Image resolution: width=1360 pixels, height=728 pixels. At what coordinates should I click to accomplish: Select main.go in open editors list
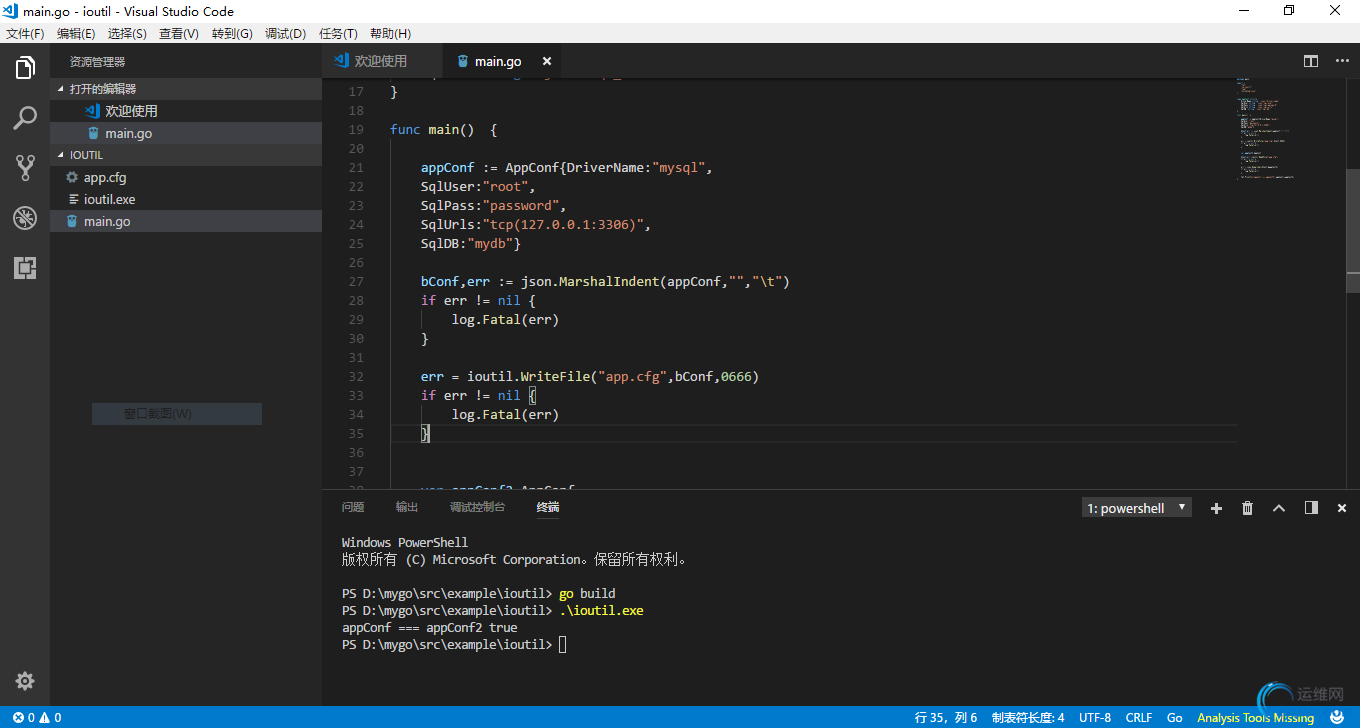tap(186, 133)
